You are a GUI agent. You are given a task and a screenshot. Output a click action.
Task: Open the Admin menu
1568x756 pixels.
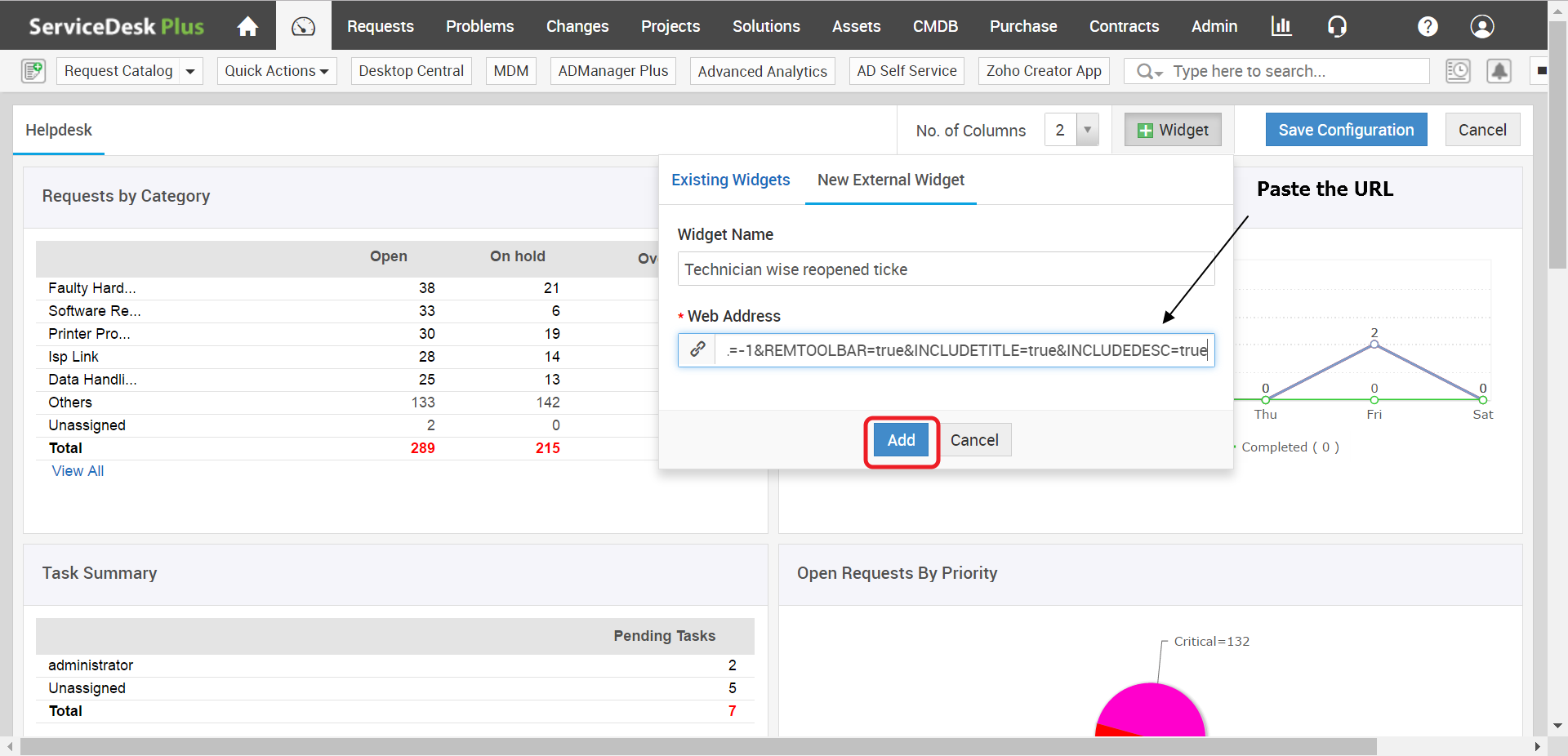coord(1214,26)
